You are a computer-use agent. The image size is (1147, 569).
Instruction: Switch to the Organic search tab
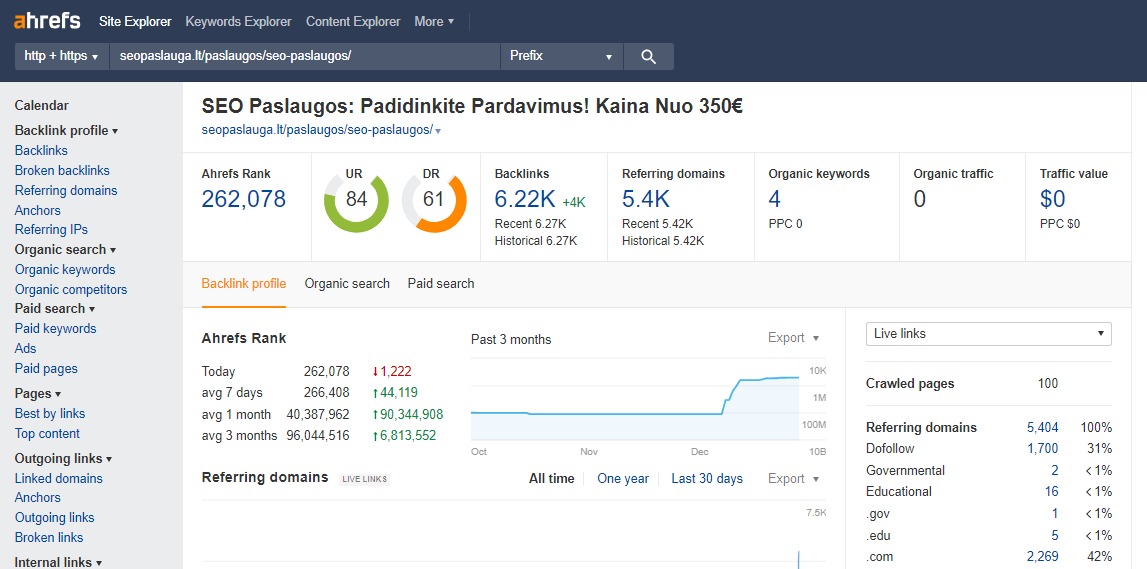(x=347, y=284)
